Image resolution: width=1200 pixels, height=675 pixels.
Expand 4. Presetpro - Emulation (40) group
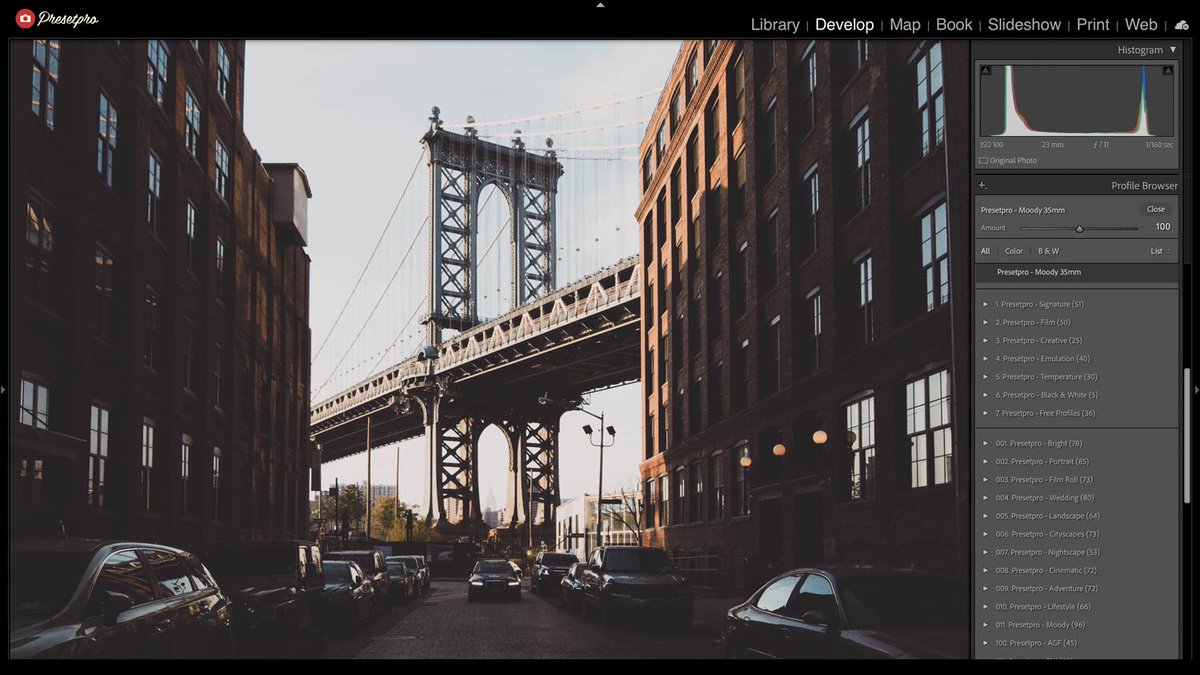(x=985, y=358)
